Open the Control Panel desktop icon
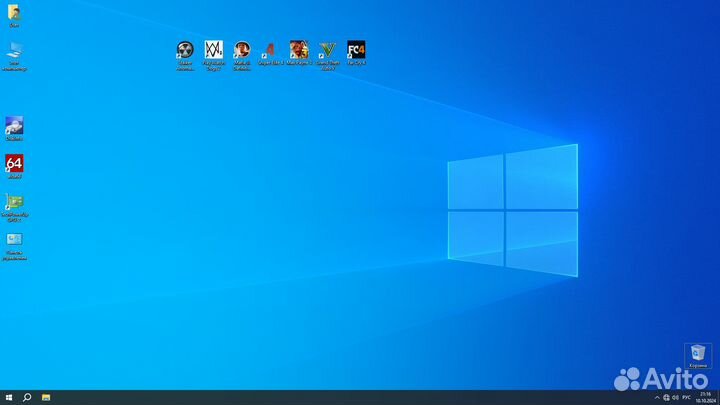 coord(14,247)
